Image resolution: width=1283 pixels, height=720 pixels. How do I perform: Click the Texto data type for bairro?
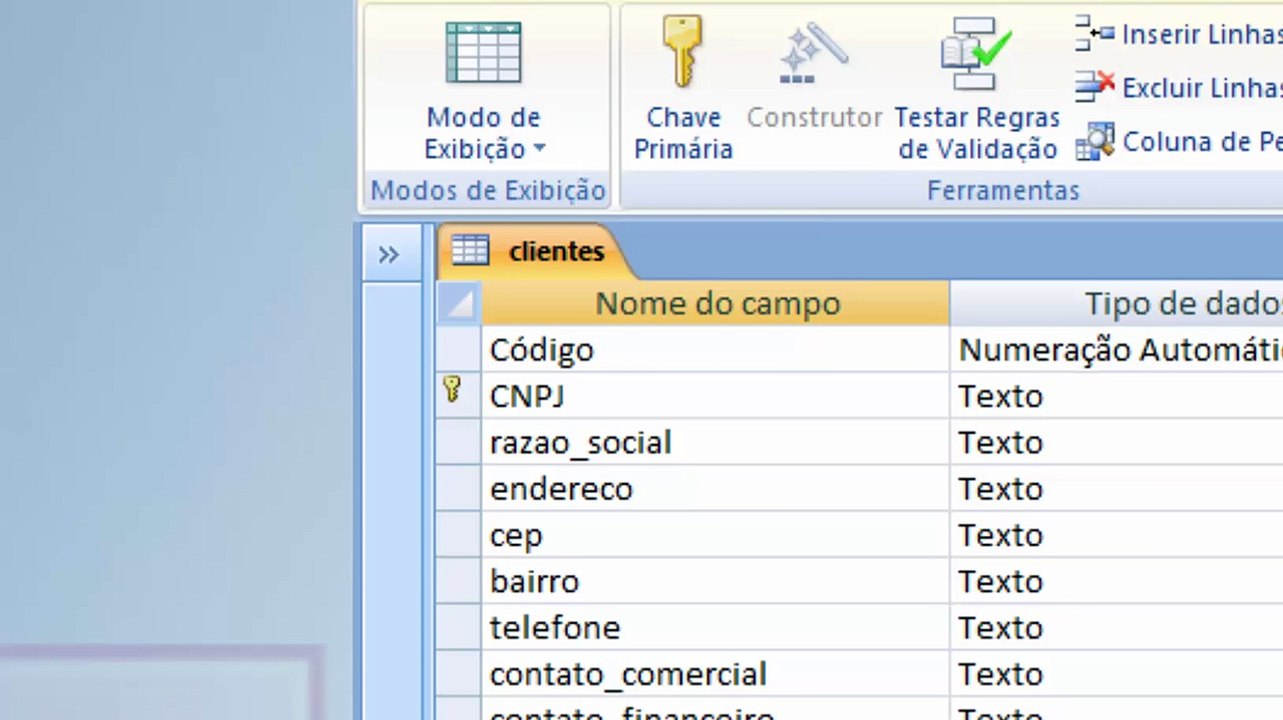point(1116,581)
